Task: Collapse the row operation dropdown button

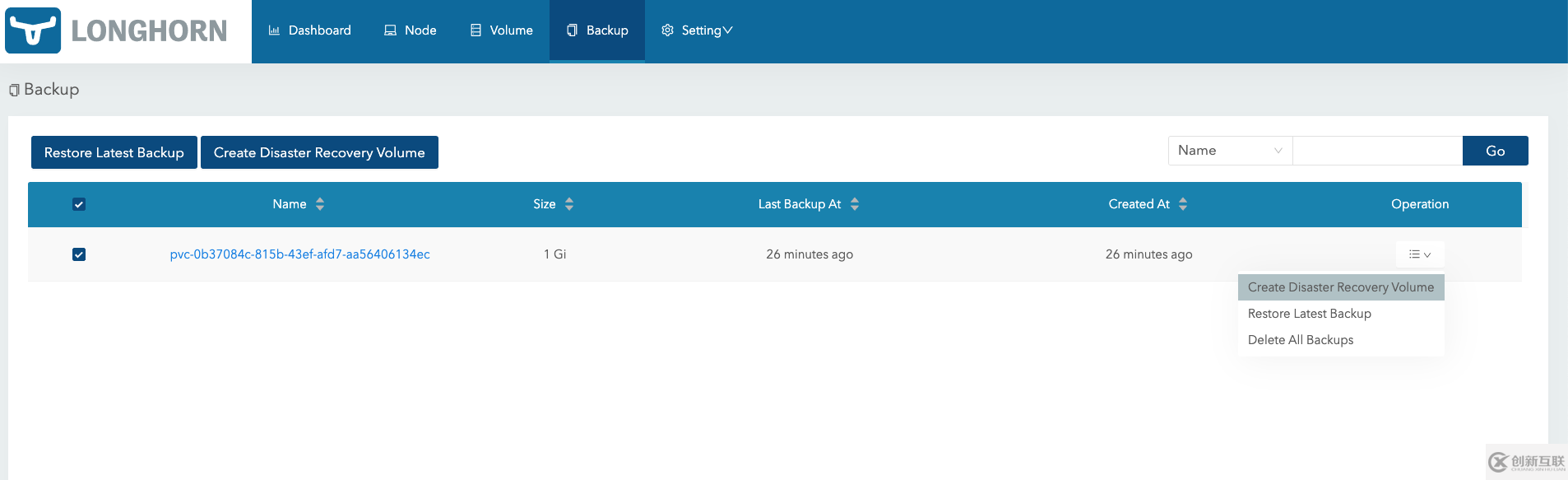Action: click(1420, 254)
